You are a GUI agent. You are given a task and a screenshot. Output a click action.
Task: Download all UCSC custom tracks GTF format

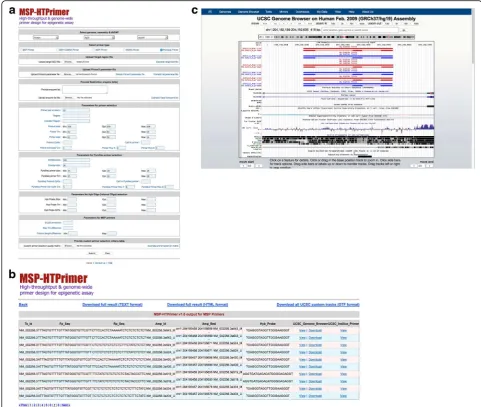point(318,305)
